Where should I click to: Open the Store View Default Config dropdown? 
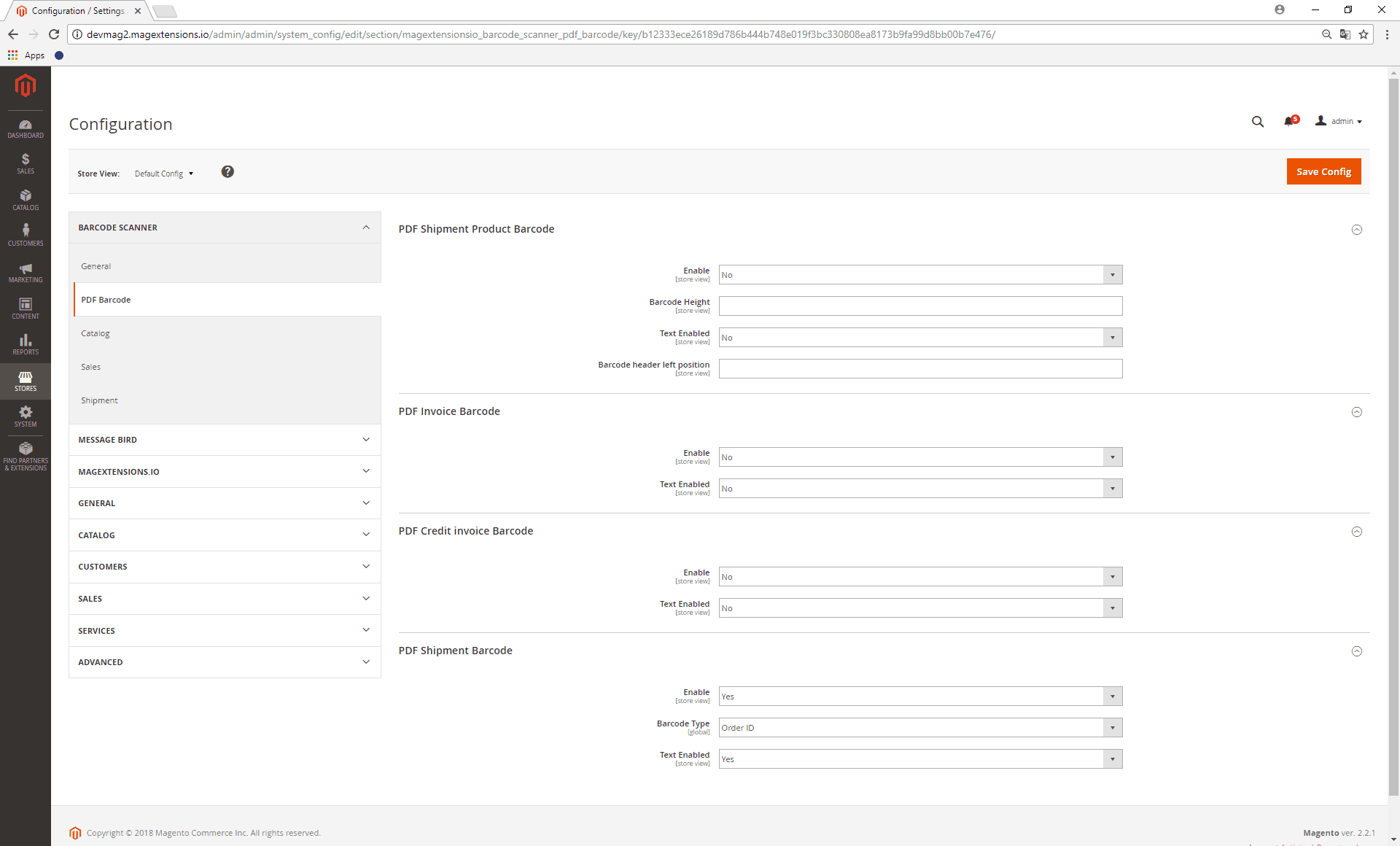click(164, 174)
